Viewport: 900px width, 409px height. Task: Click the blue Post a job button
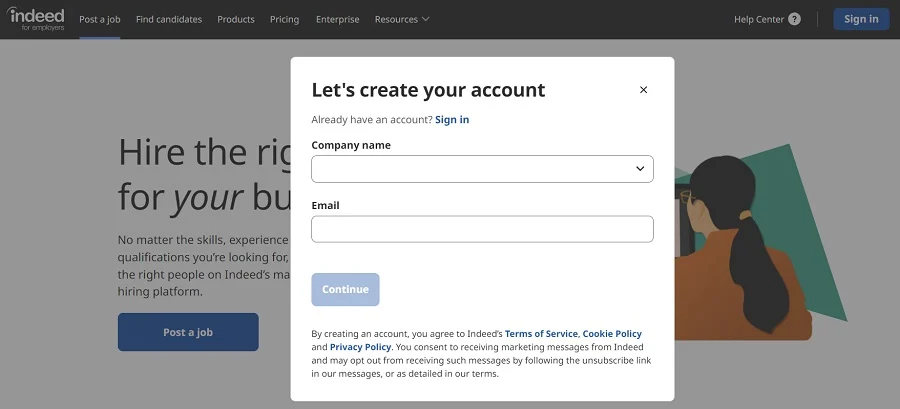point(188,332)
